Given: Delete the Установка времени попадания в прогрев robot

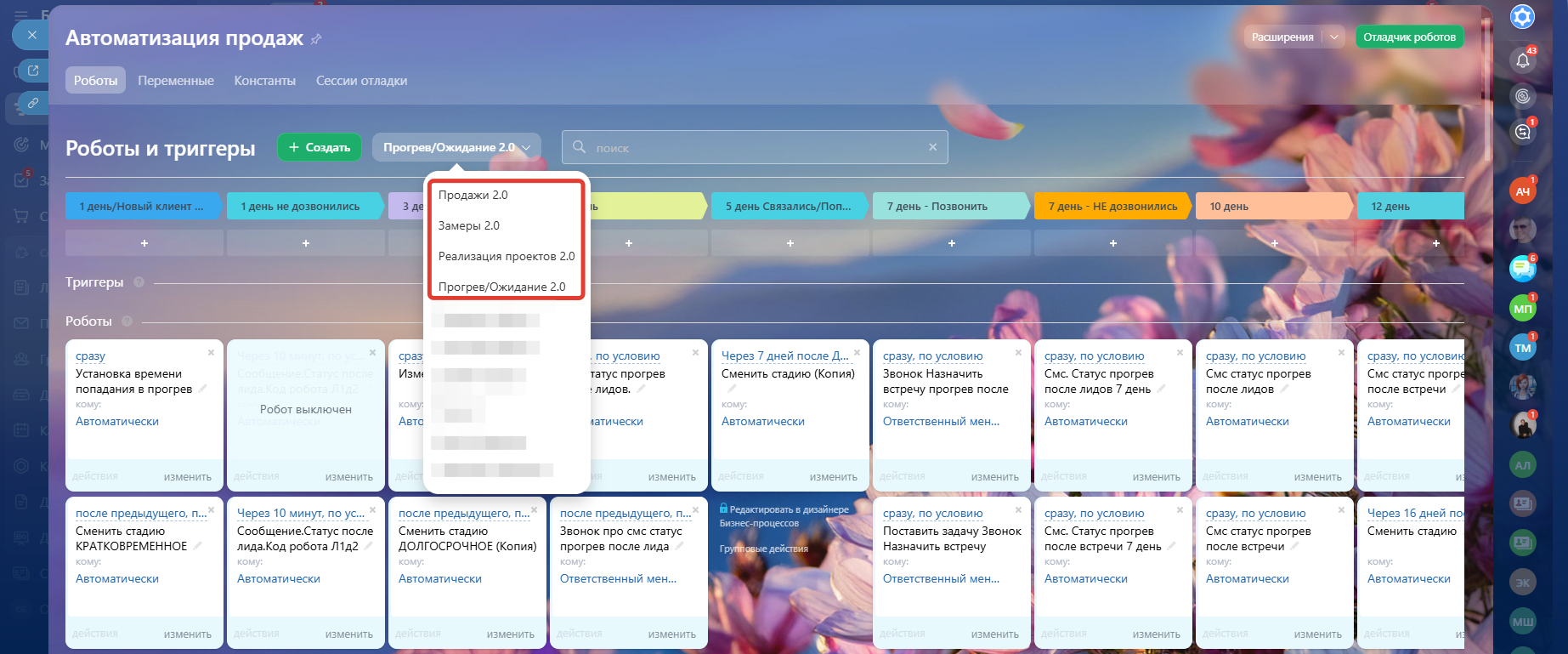Looking at the screenshot, I should [x=211, y=352].
